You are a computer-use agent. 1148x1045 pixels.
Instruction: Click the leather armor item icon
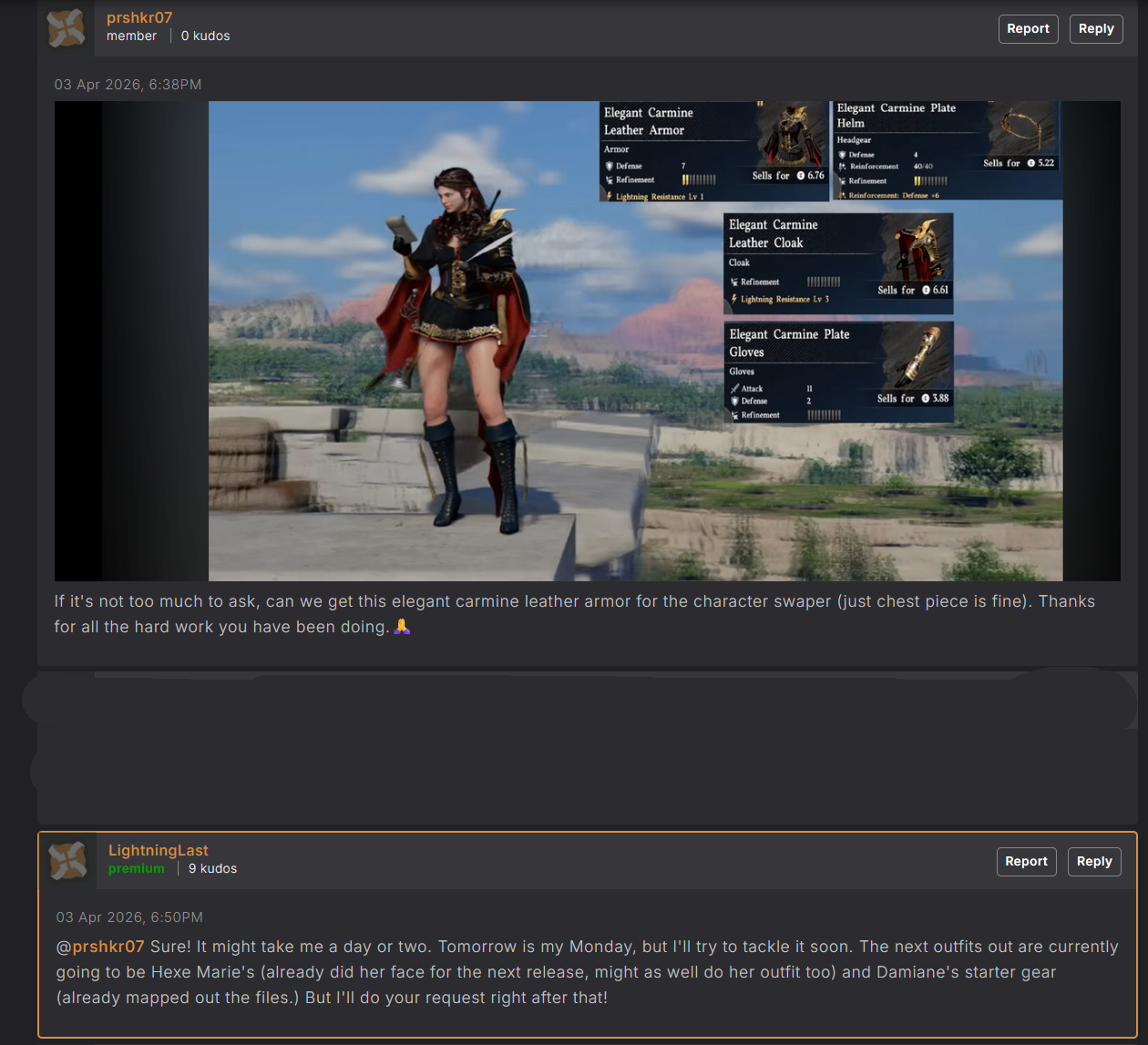792,134
